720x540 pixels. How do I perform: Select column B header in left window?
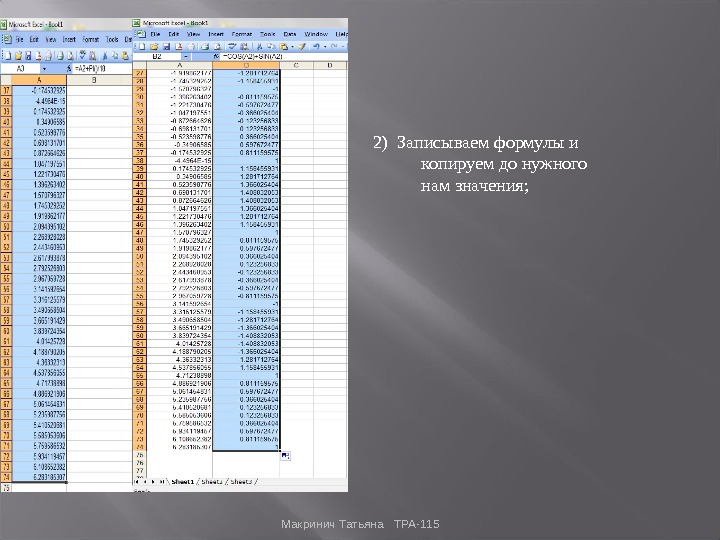pyautogui.click(x=94, y=80)
